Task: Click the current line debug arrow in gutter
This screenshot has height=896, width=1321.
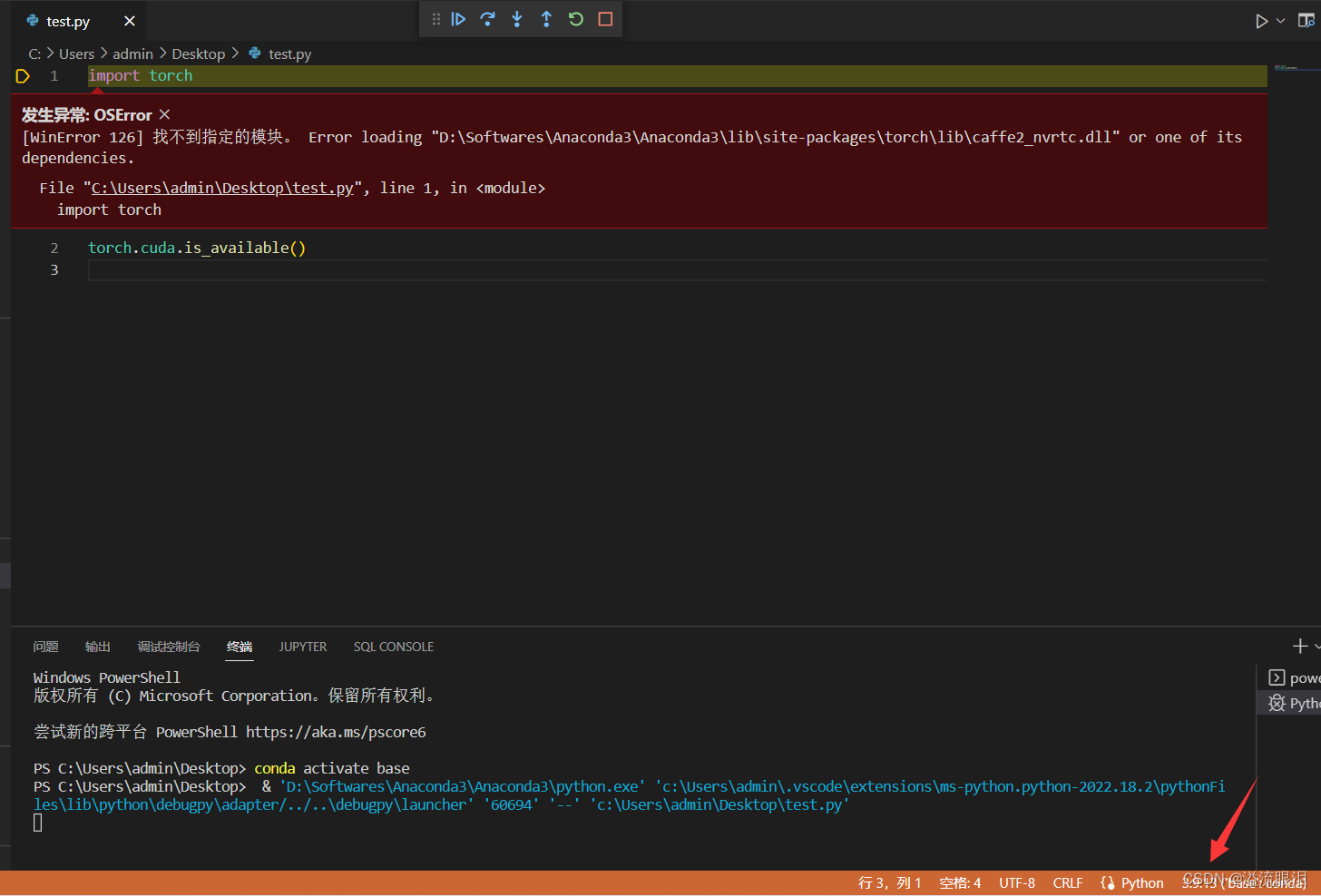Action: click(24, 76)
